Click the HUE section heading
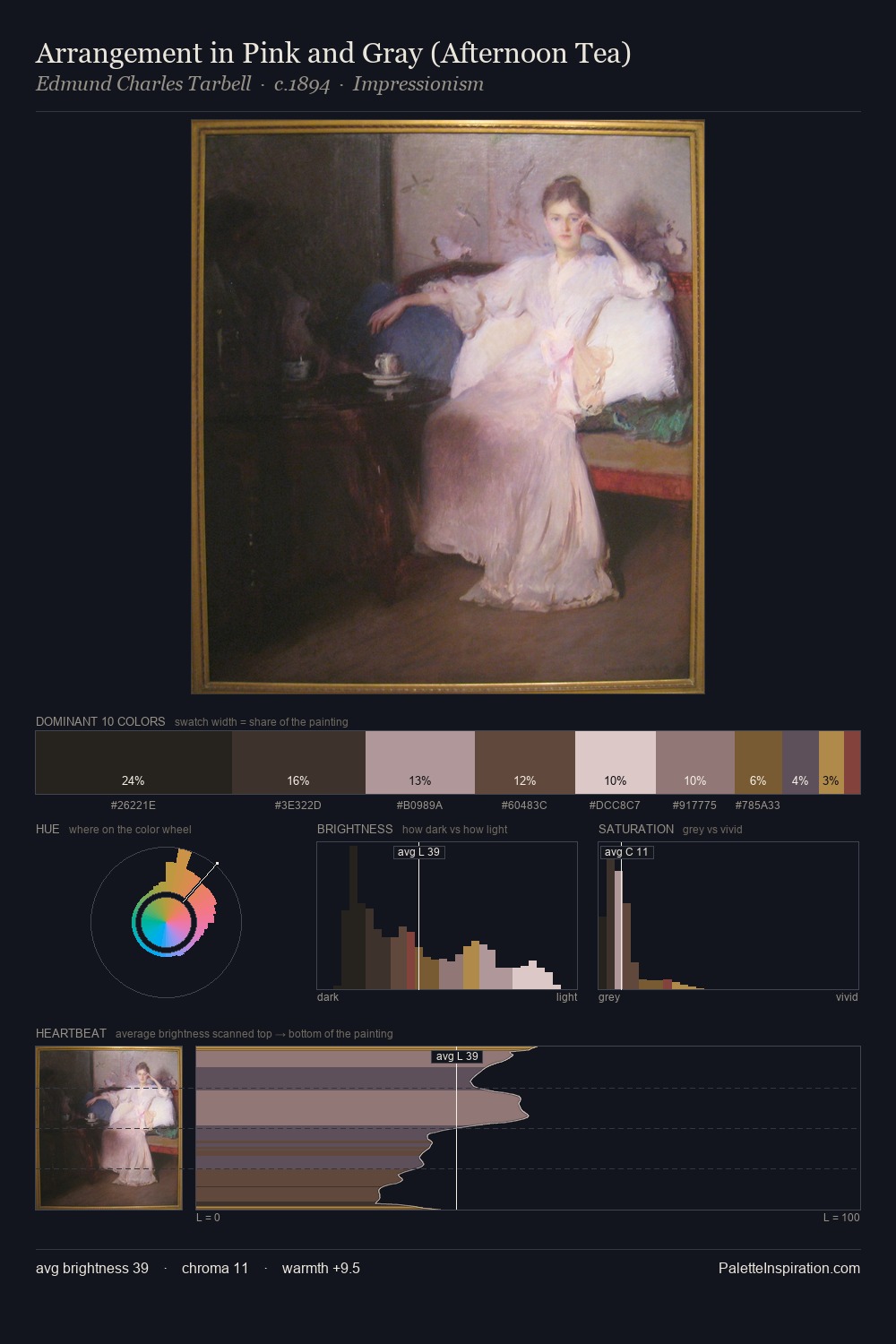The image size is (896, 1344). tap(47, 829)
